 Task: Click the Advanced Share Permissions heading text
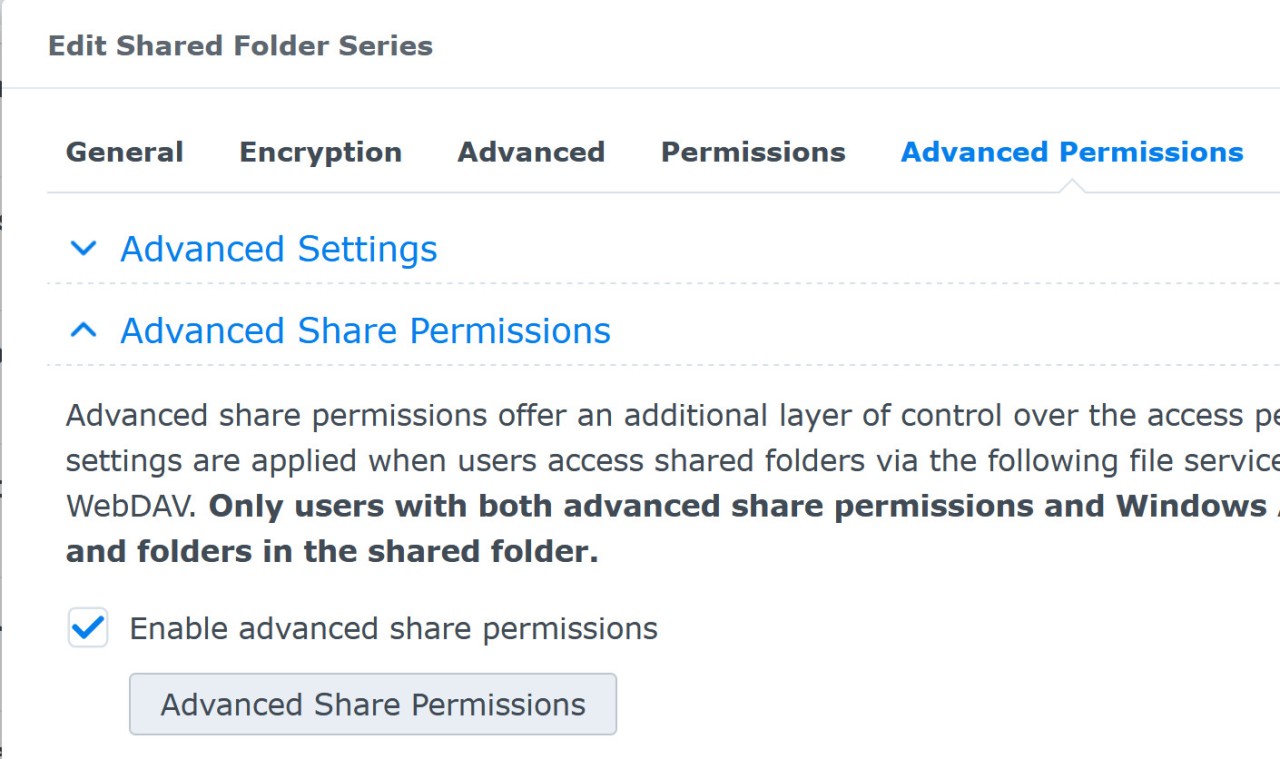tap(366, 330)
